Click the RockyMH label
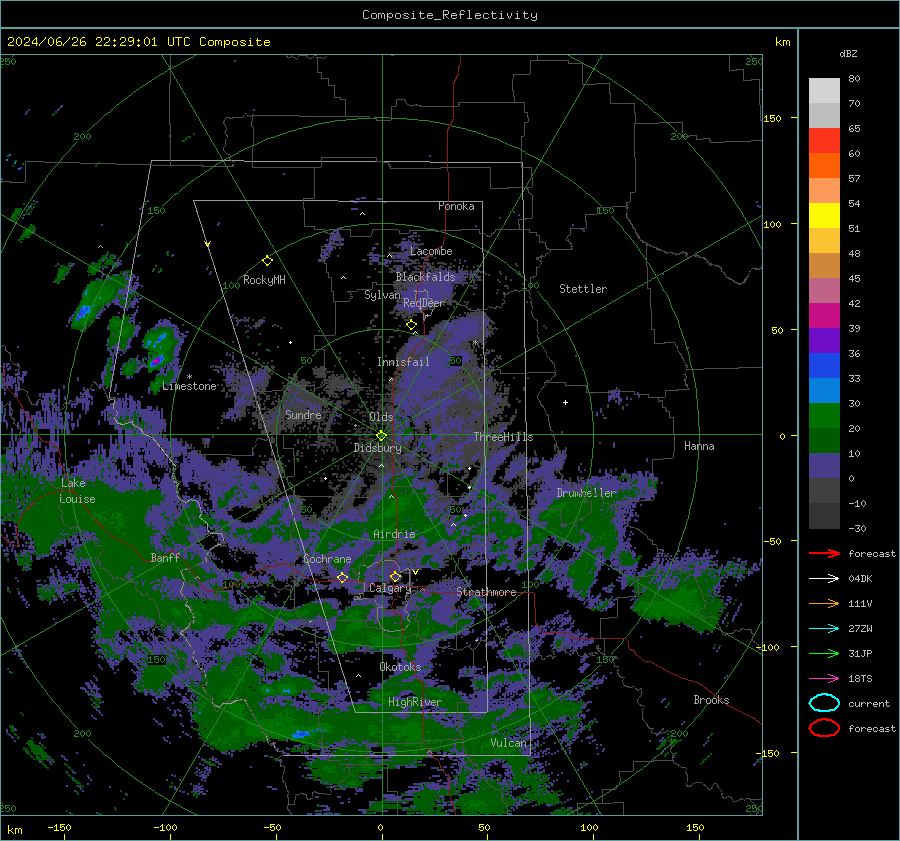The image size is (900, 841). pos(264,280)
